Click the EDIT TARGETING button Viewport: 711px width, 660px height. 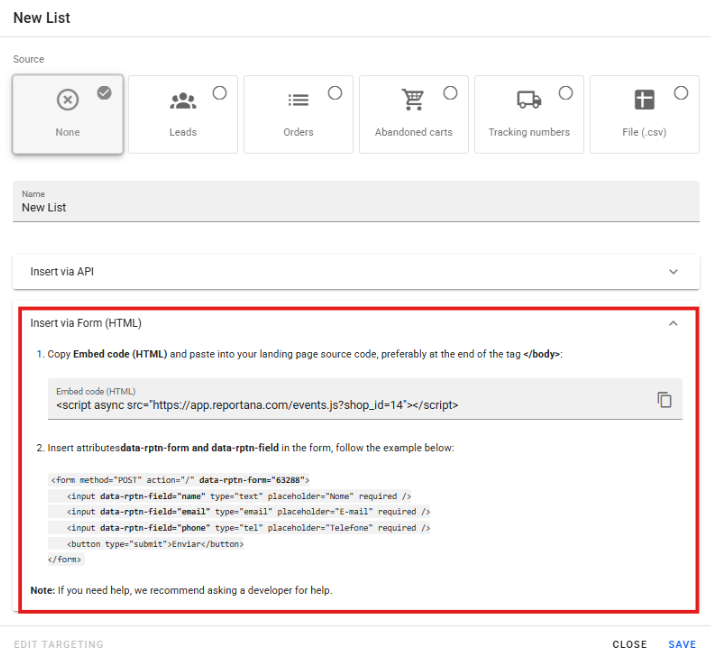(x=58, y=645)
